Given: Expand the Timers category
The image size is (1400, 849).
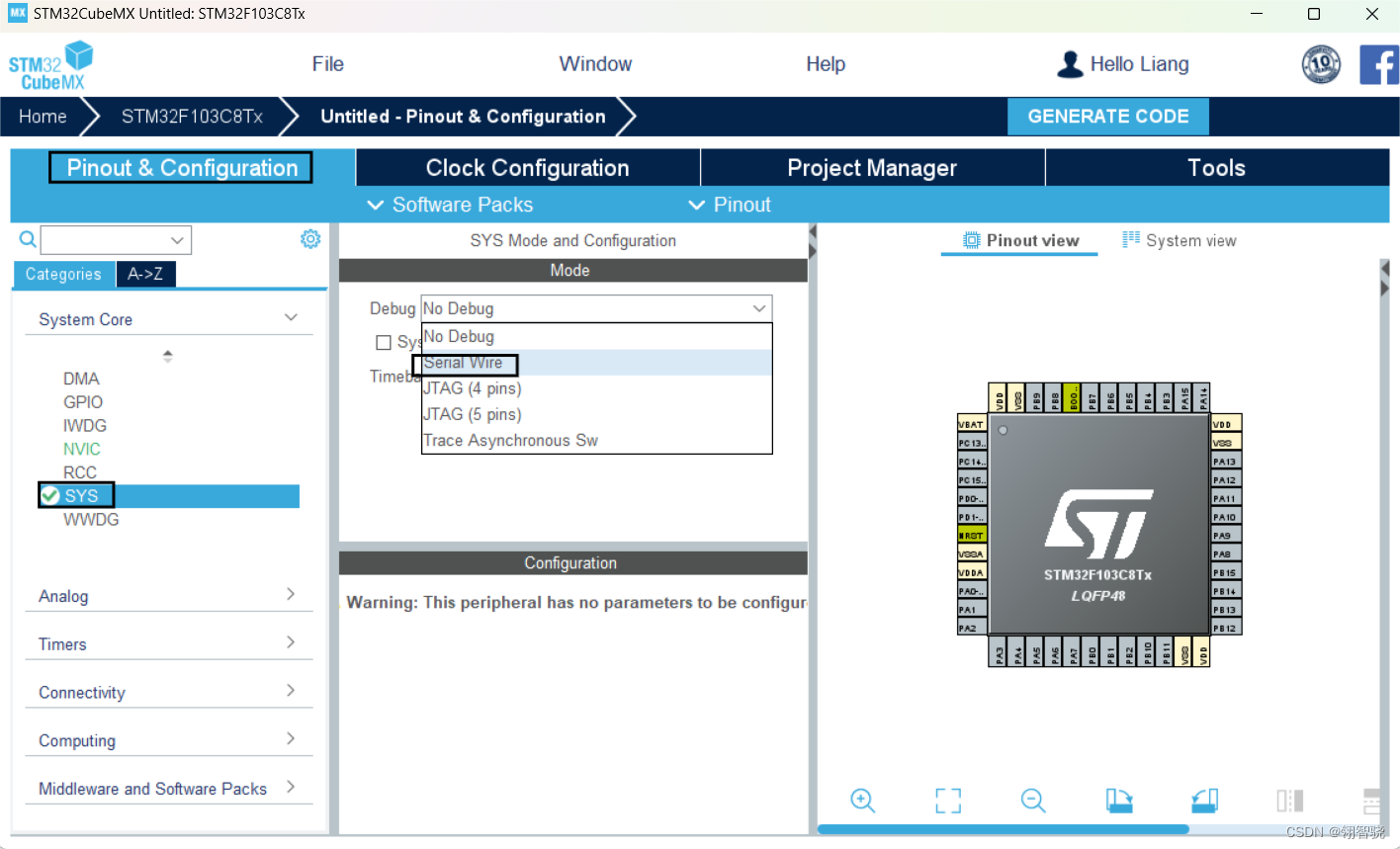Looking at the screenshot, I should (x=291, y=642).
